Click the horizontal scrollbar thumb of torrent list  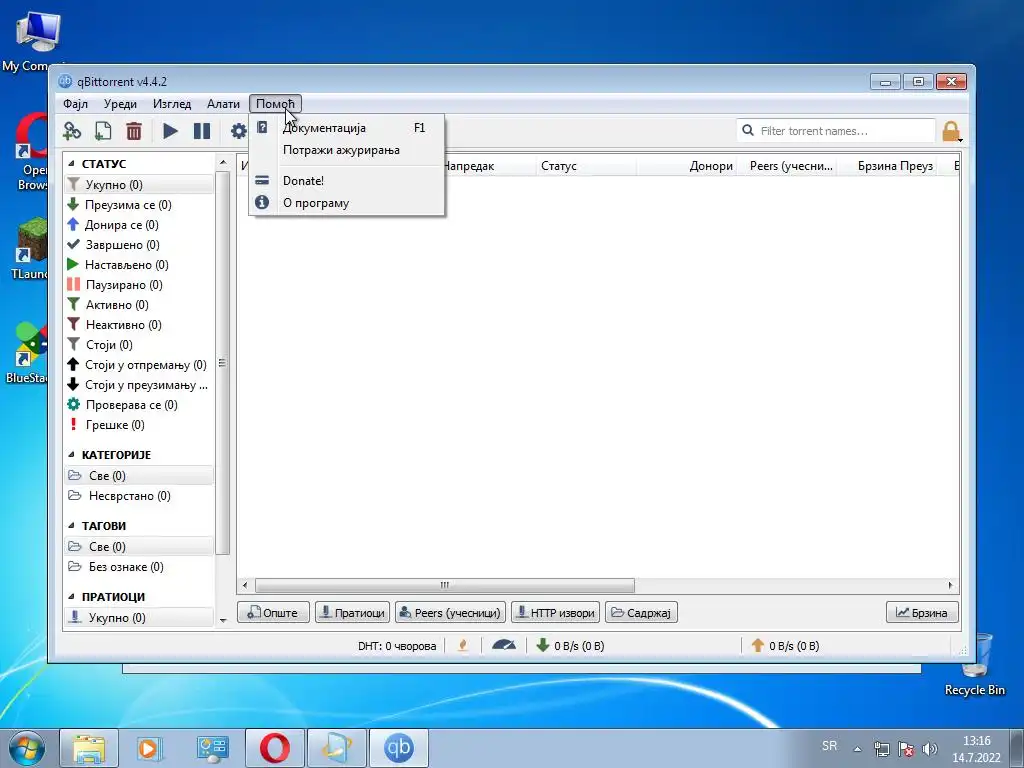[x=445, y=585]
